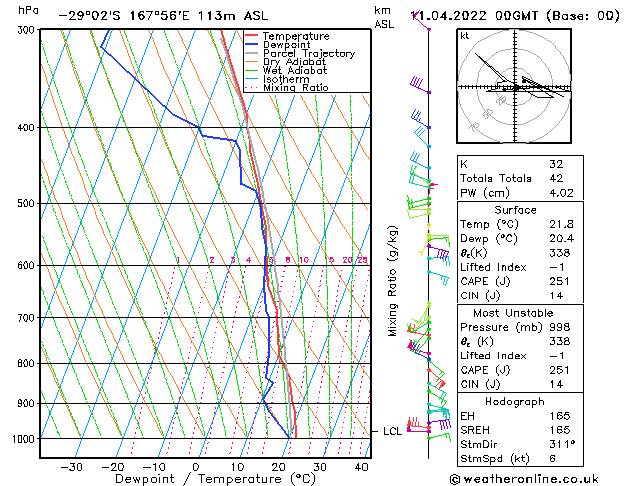Click the LCL level marker label
Viewport: 629px width, 486px height.
coord(392,431)
